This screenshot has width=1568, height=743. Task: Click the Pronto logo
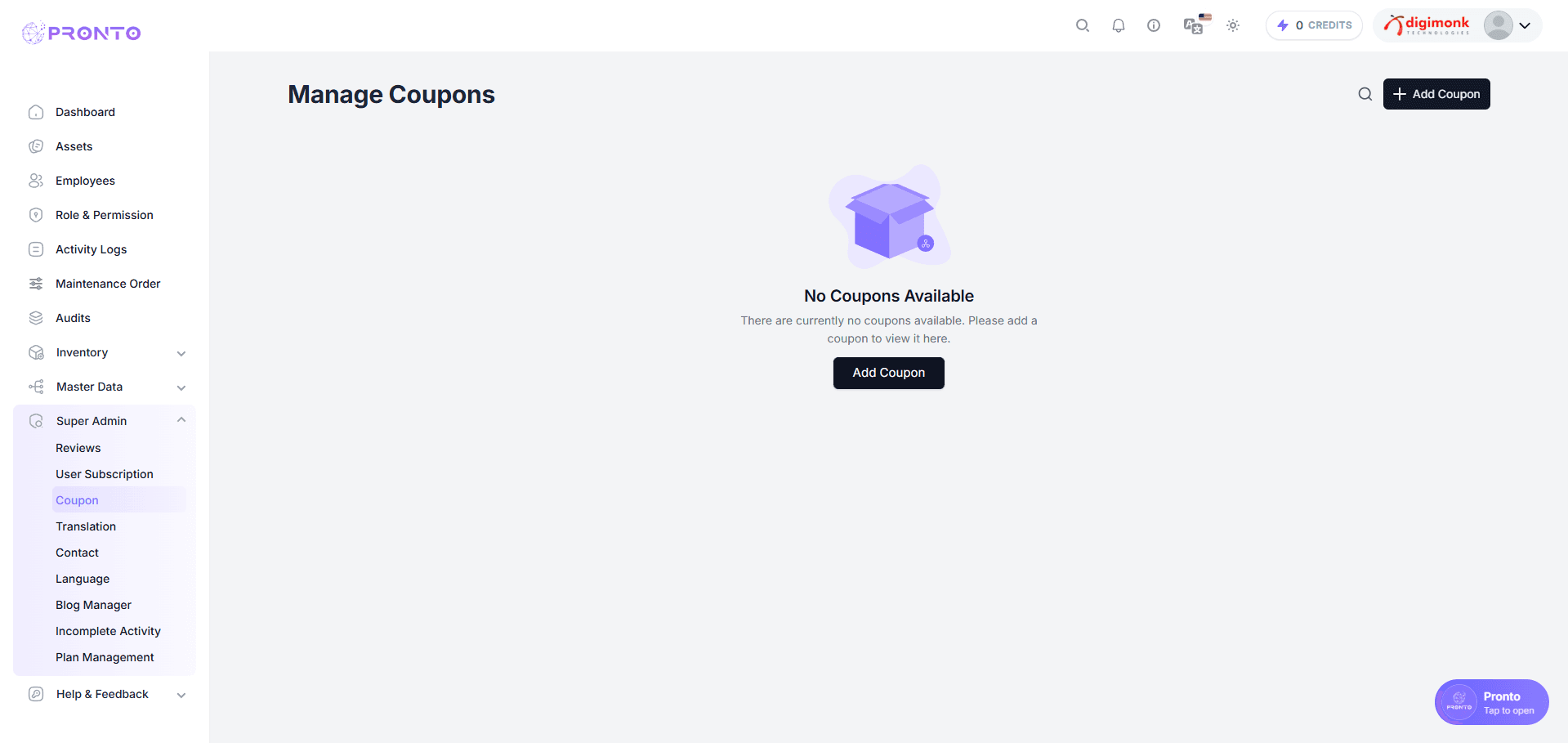(x=82, y=33)
